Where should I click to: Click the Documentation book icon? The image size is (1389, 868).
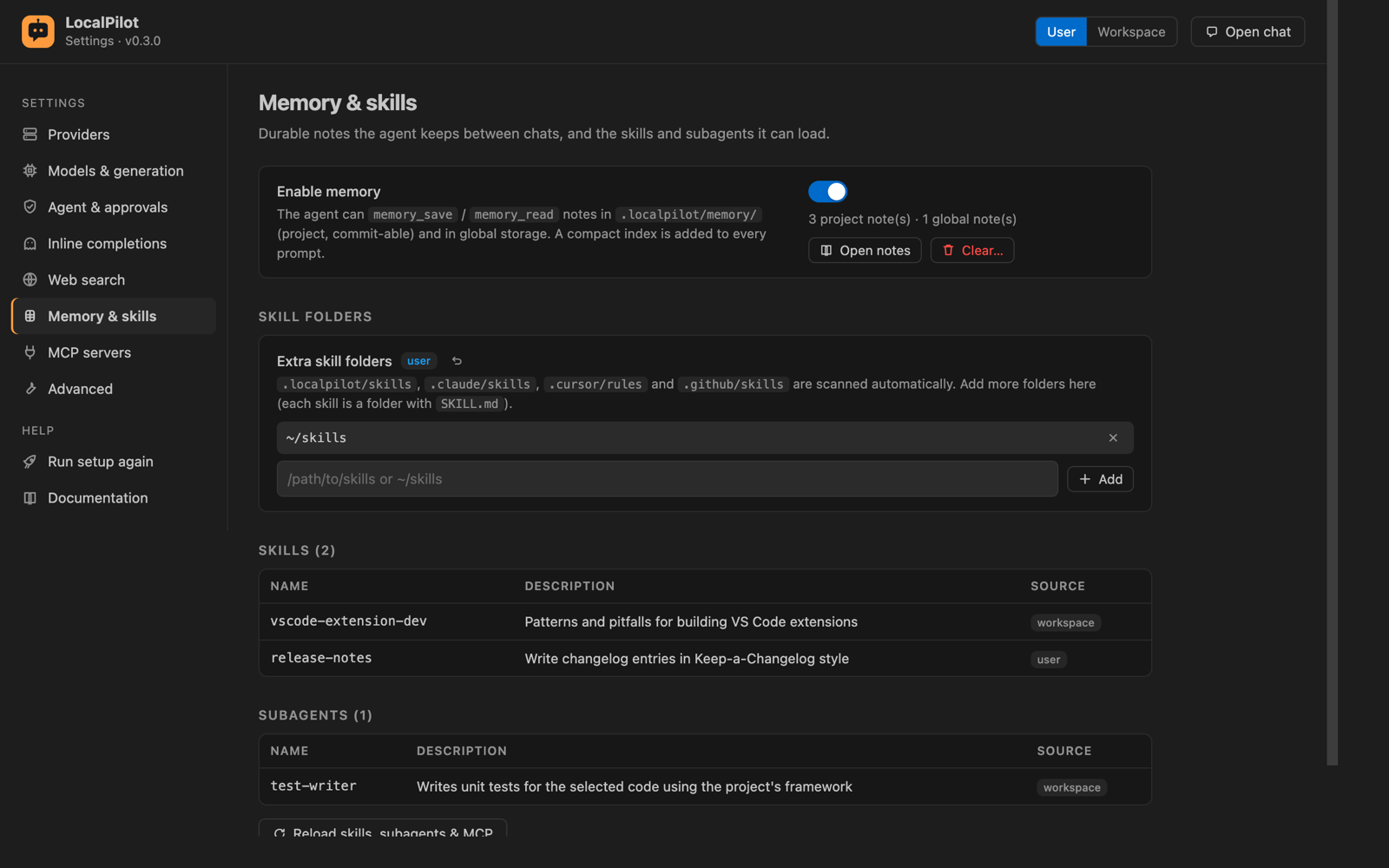(30, 498)
